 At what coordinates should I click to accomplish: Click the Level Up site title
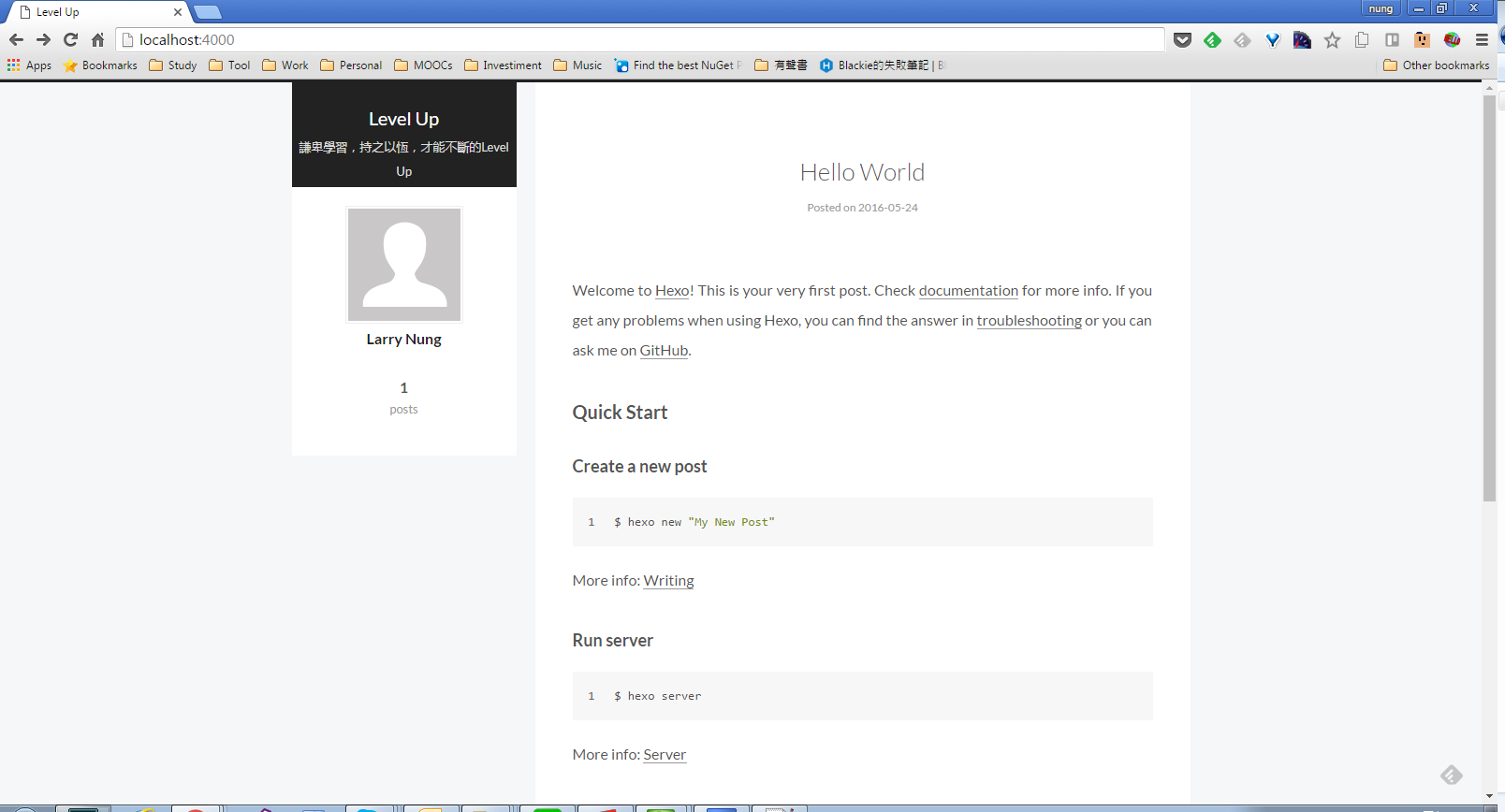coord(403,119)
